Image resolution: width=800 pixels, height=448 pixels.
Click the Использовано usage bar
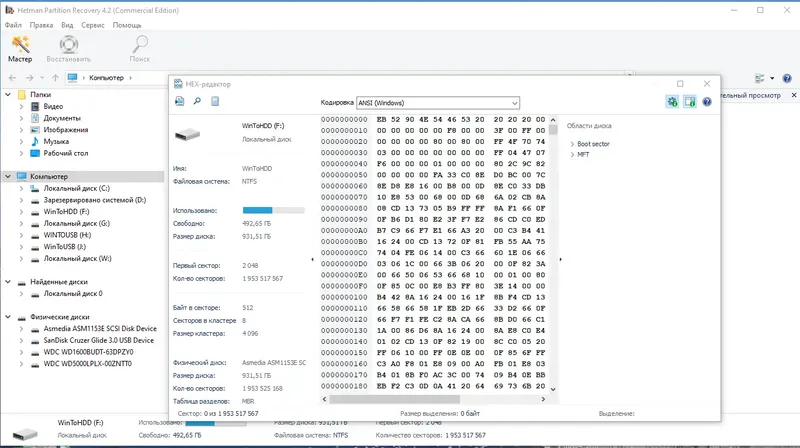click(273, 210)
